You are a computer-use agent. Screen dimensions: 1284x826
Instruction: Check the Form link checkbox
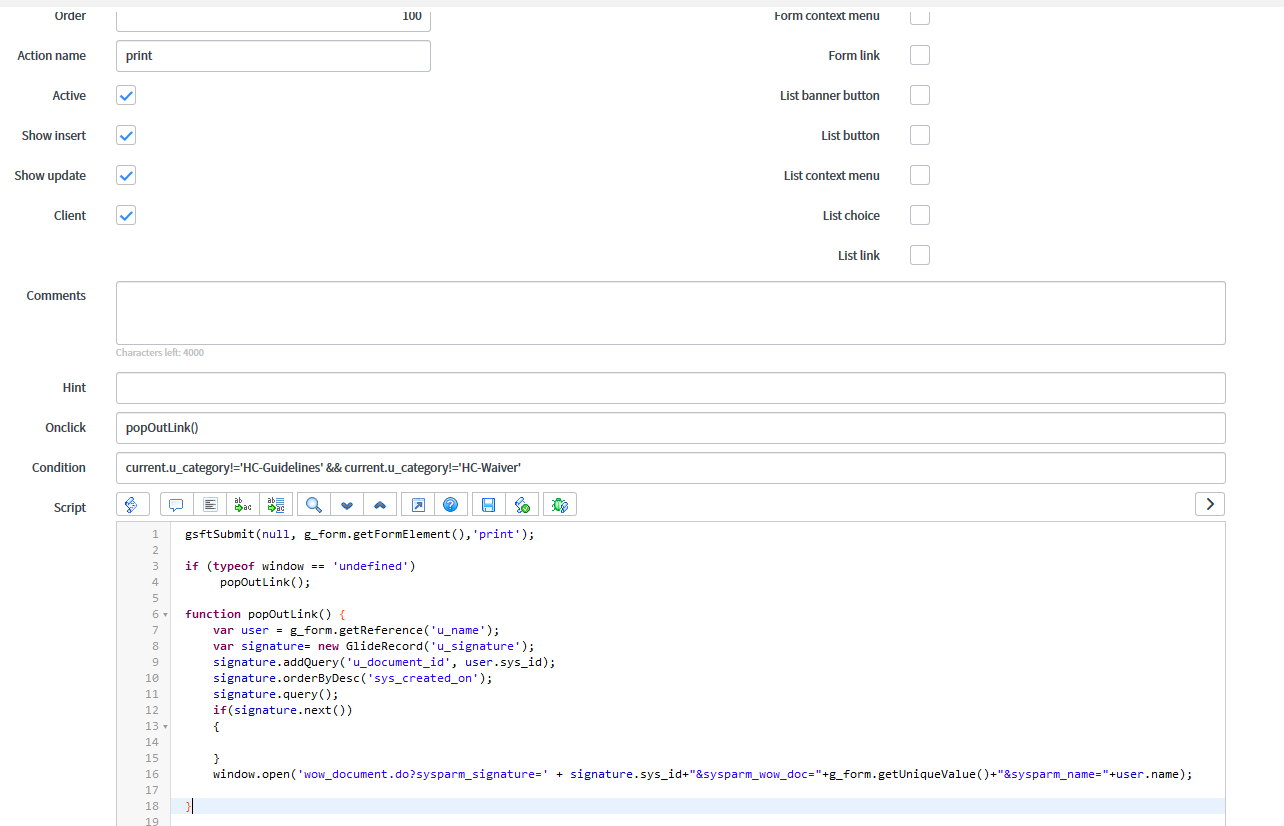coord(919,55)
